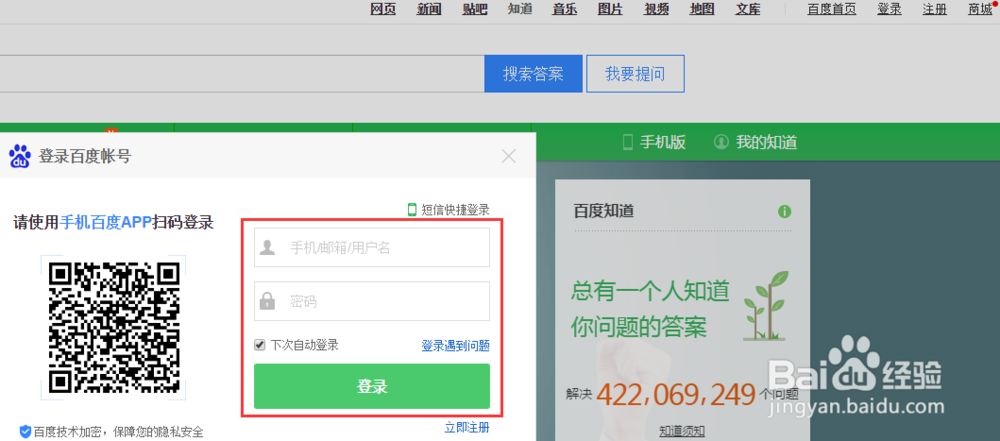Click the 总有一个人知道 slogan text
The height and width of the screenshot is (441, 1000).
click(x=650, y=292)
